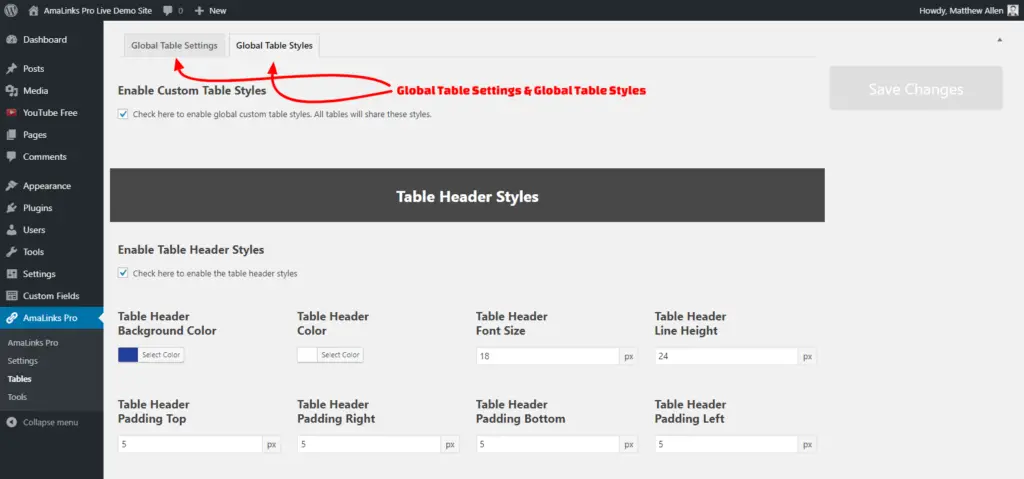
Task: Open the Plugins menu label
Action: (x=37, y=208)
